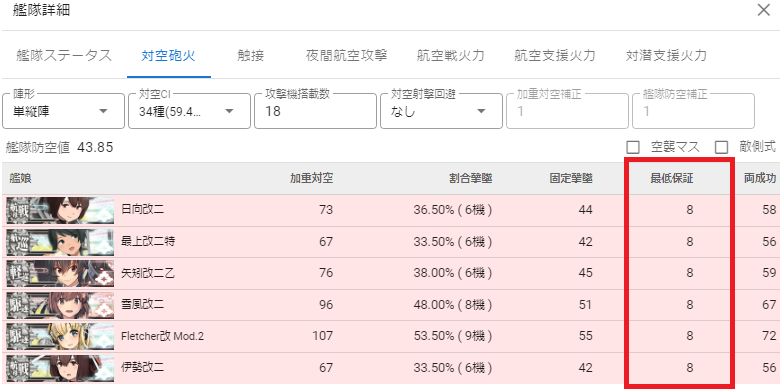Click the 雪風改二 ship banner thumbnail

[x=60, y=305]
